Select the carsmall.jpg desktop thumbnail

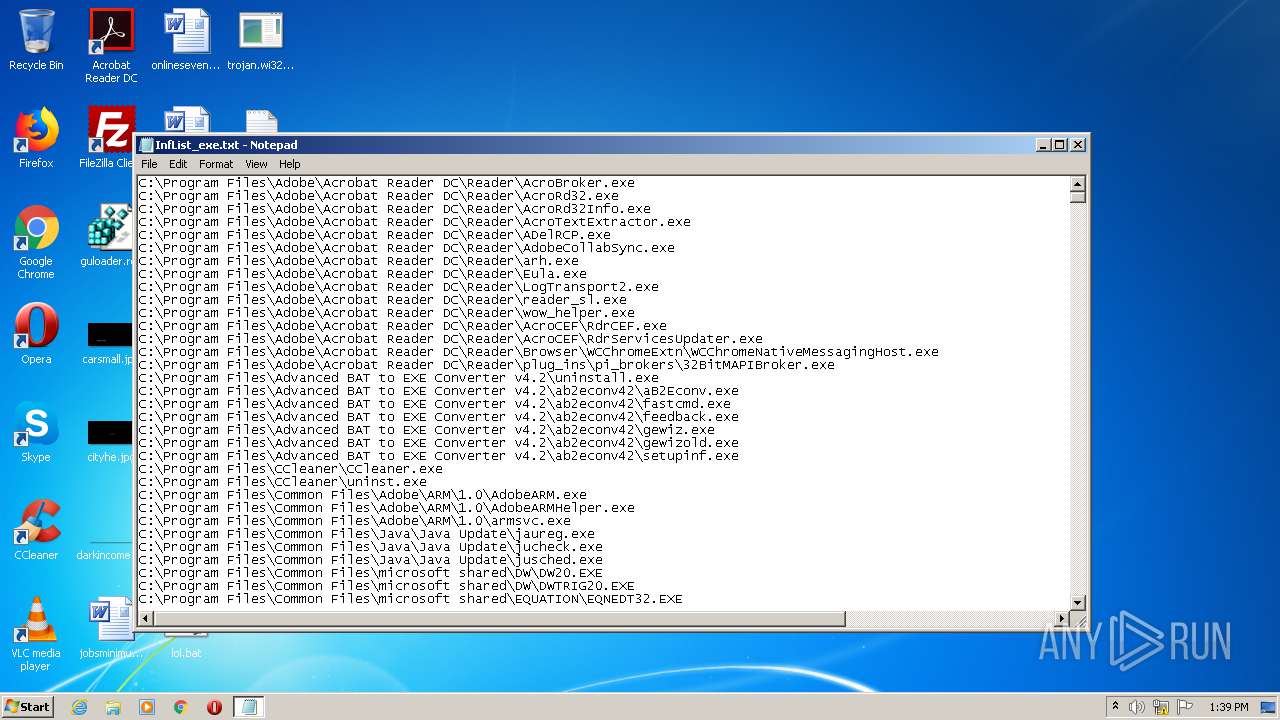110,342
